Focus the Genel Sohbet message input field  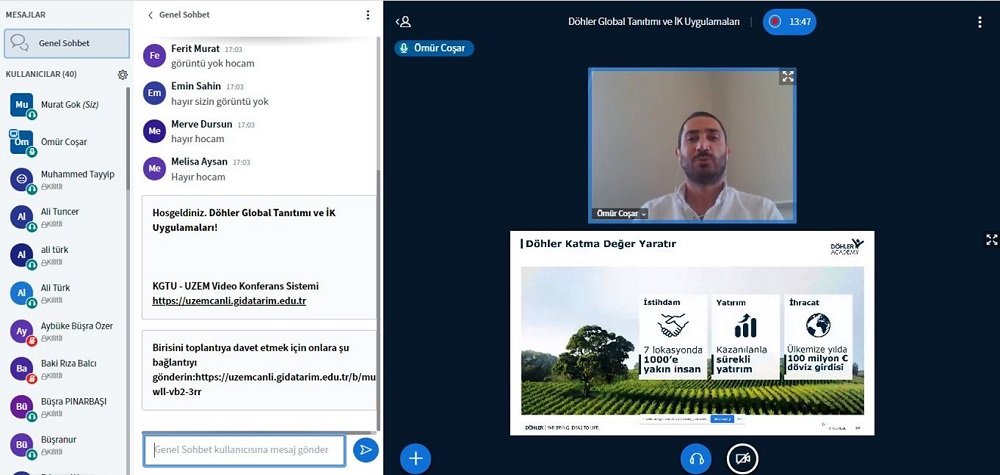tap(244, 450)
